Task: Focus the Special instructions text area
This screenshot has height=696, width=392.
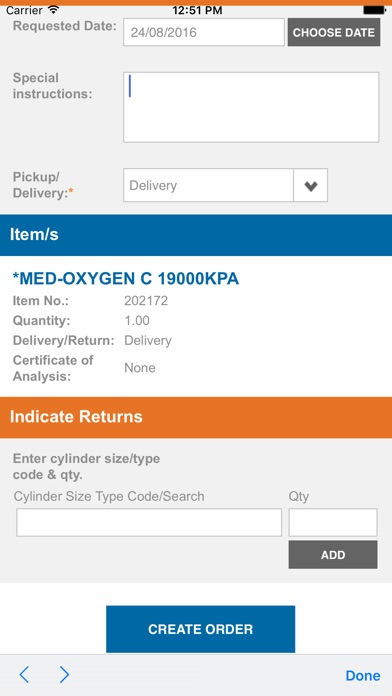Action: pyautogui.click(x=251, y=107)
